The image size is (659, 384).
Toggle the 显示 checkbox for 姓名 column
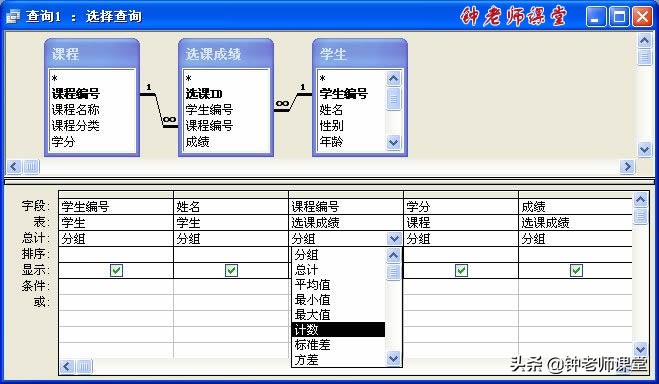click(x=231, y=270)
